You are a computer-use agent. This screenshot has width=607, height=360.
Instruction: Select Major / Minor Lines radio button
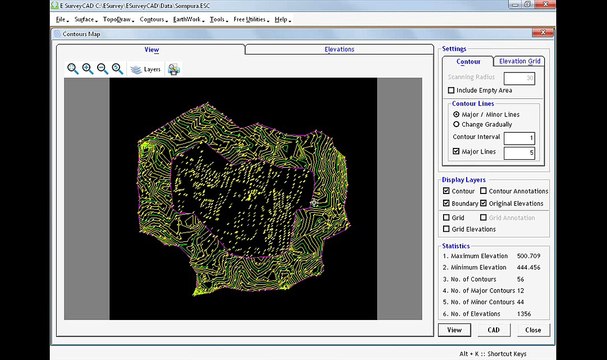(456, 115)
